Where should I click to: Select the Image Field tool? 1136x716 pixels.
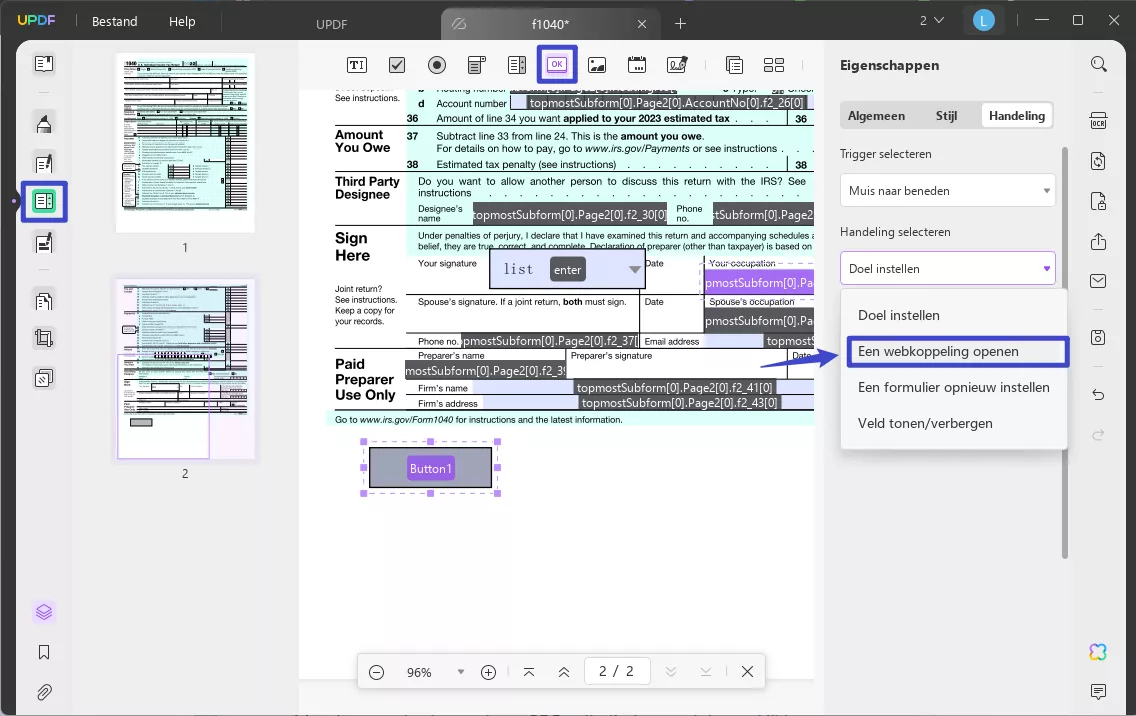coord(597,65)
